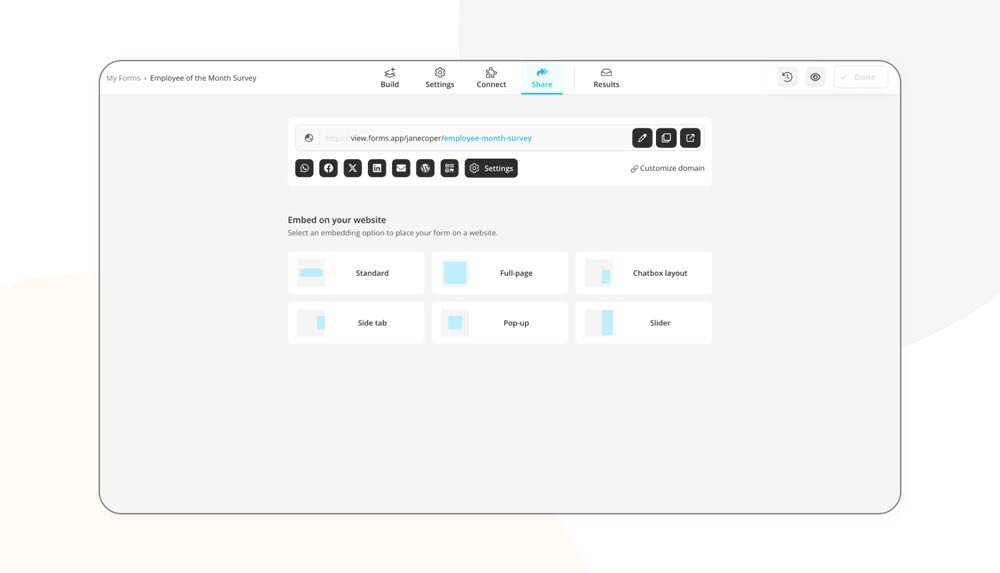Navigate to My Forms breadcrumb

click(x=123, y=78)
